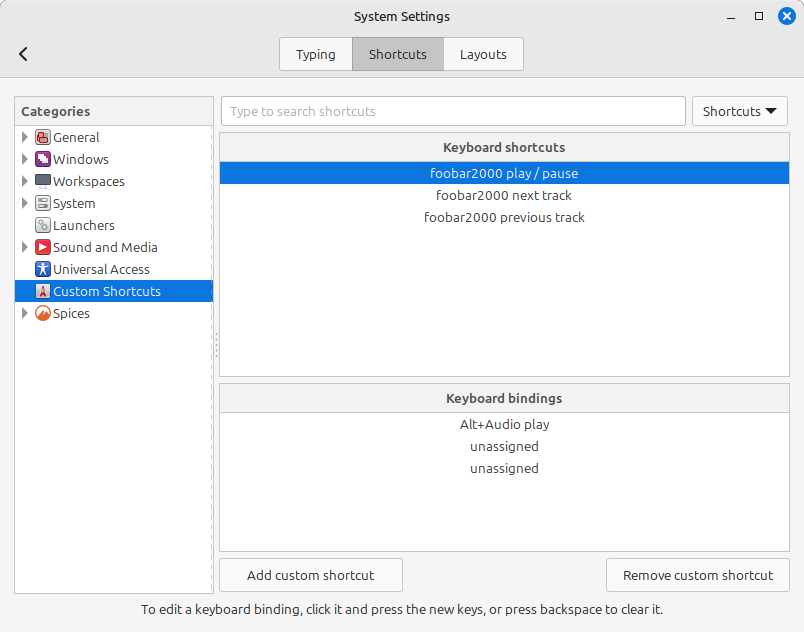
Task: Expand the Windows category arrow
Action: pos(24,159)
